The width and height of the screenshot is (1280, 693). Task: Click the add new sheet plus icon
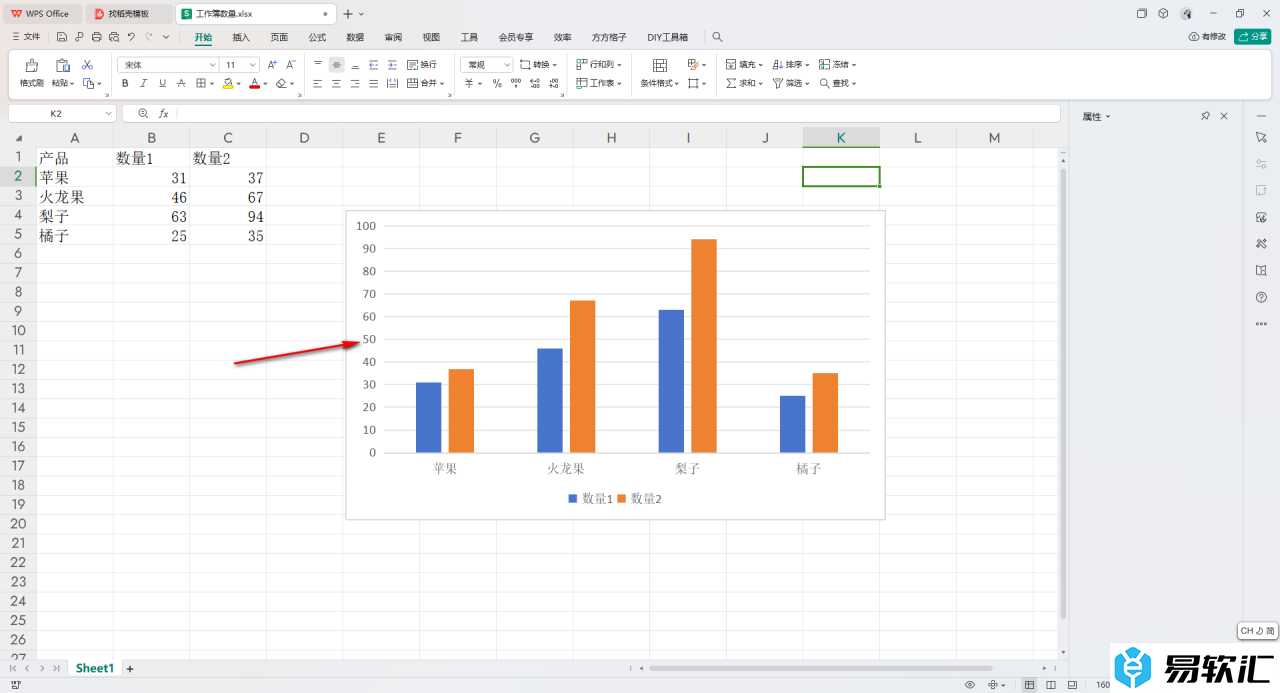pos(130,668)
